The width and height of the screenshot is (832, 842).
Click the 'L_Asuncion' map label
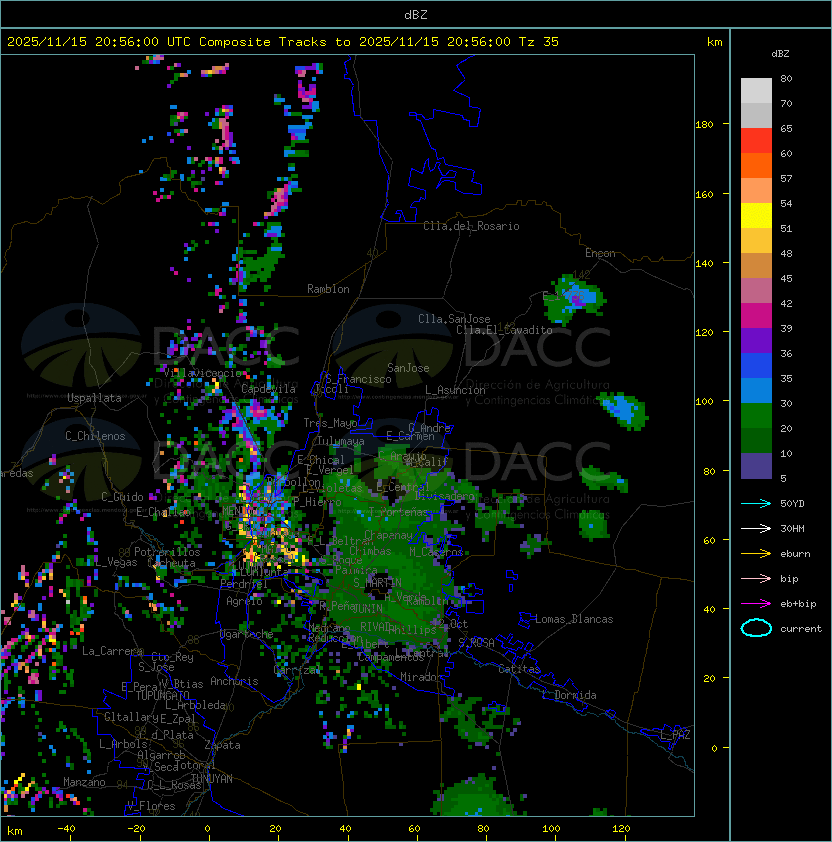[455, 390]
